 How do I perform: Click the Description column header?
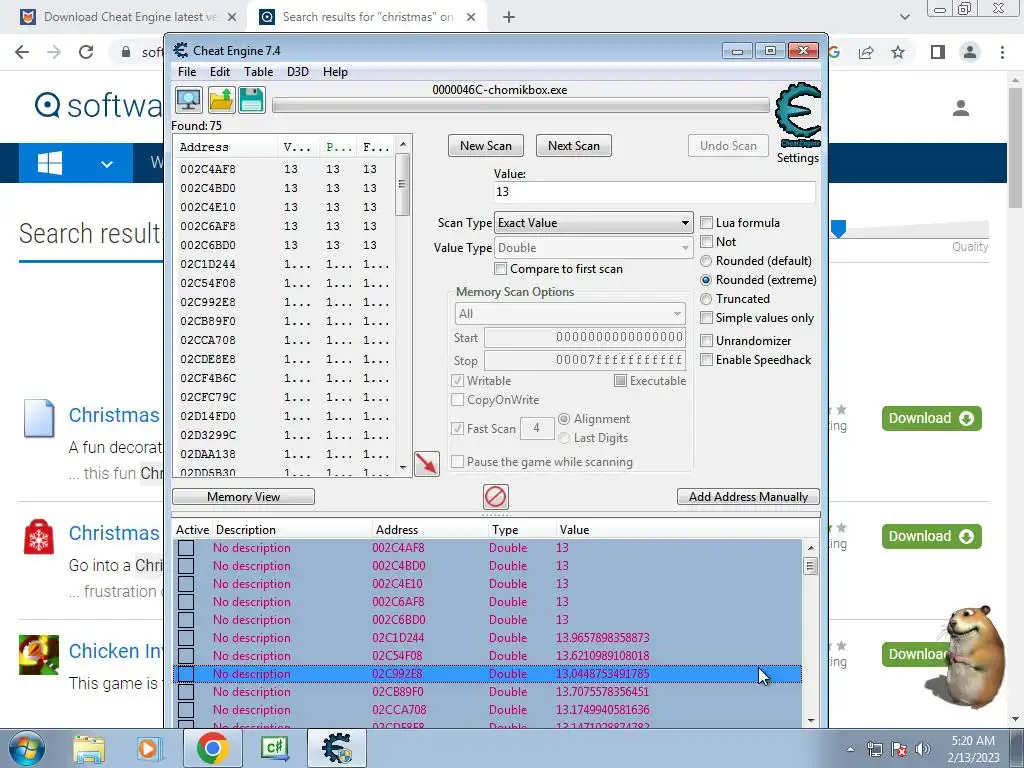(292, 530)
